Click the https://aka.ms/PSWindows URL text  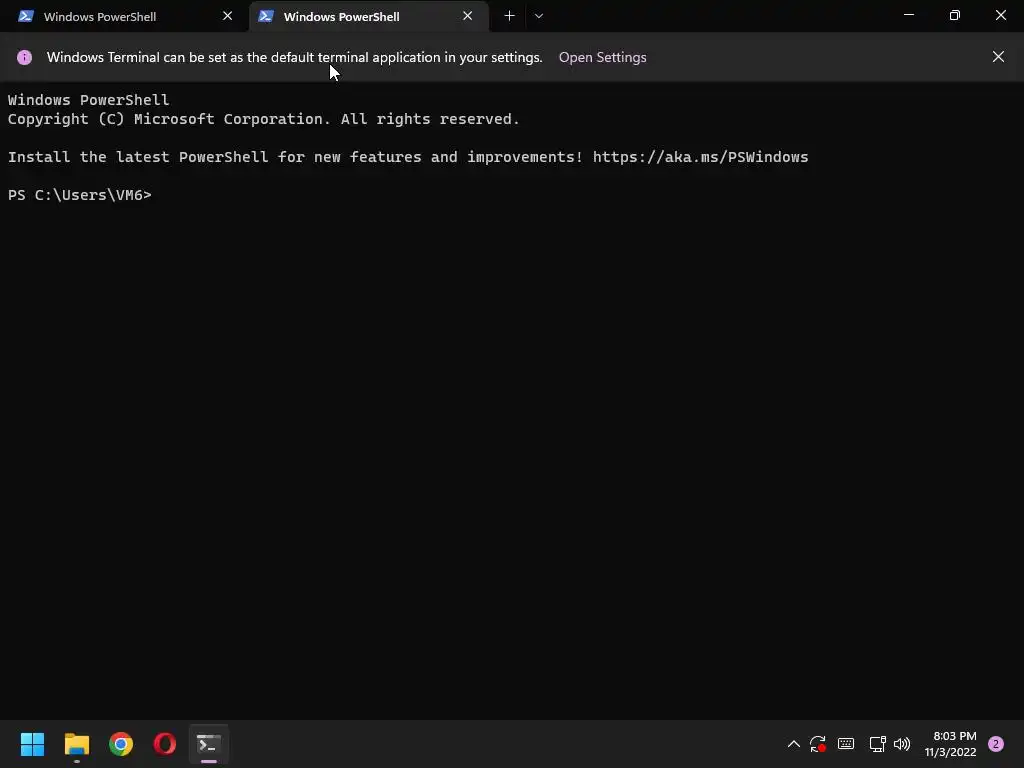coord(700,157)
